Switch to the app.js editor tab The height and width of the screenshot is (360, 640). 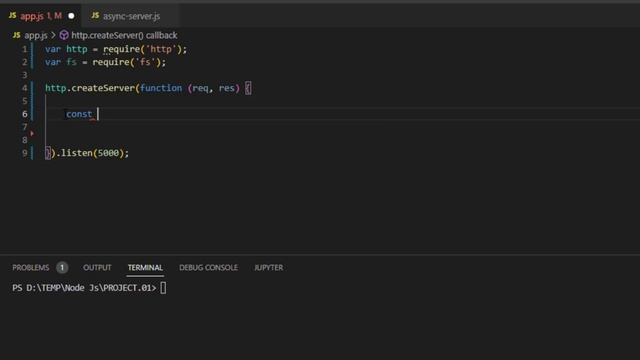click(40, 16)
